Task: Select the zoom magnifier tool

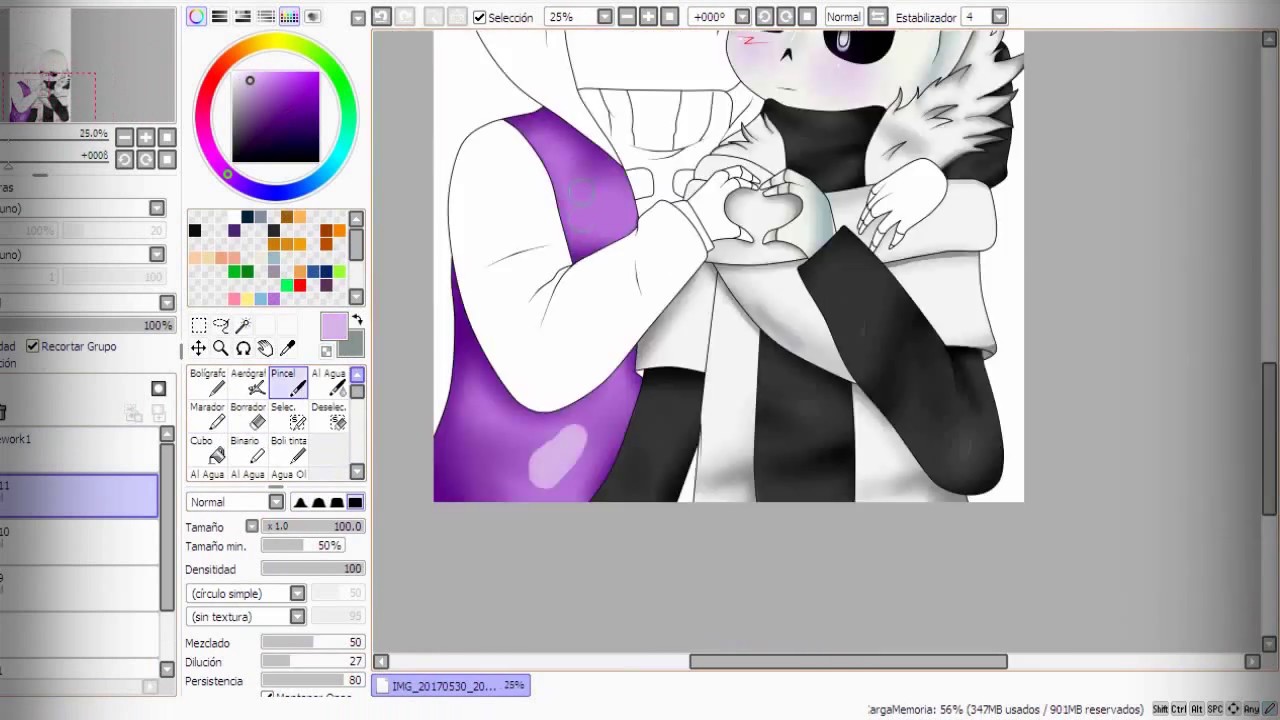Action: pyautogui.click(x=221, y=348)
